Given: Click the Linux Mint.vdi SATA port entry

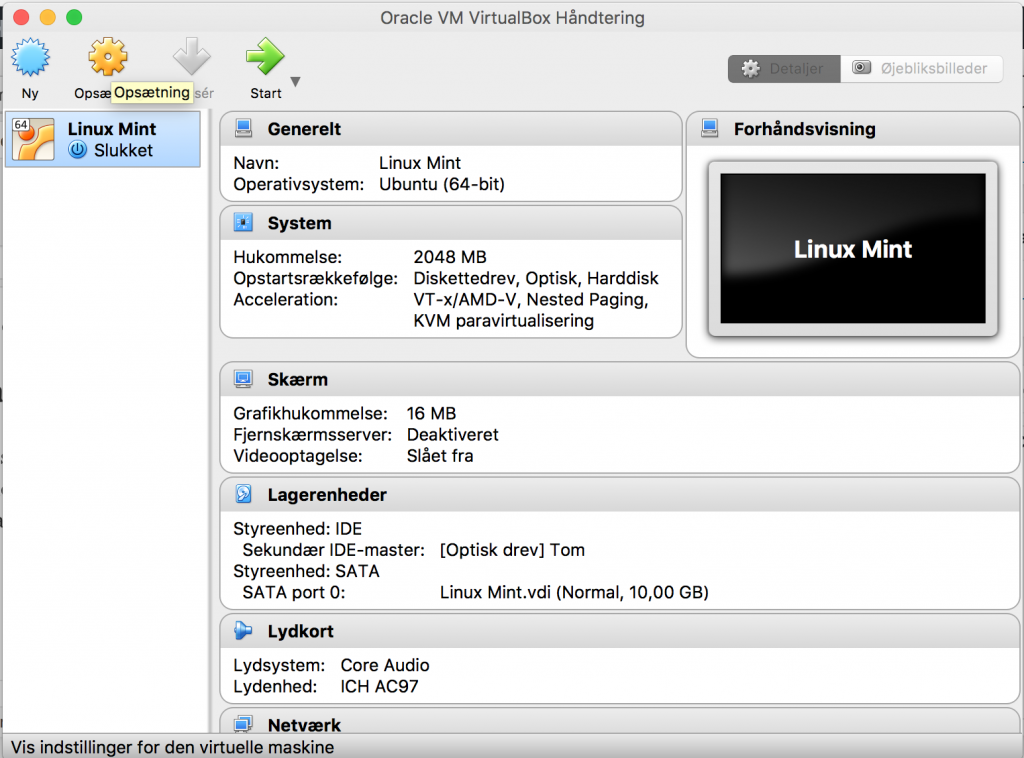Looking at the screenshot, I should (x=574, y=592).
